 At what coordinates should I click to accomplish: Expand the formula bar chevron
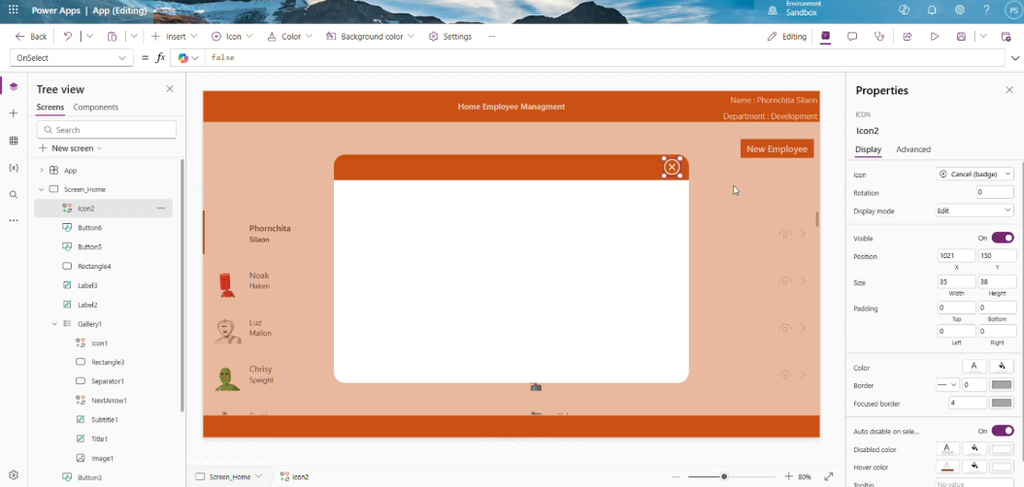pyautogui.click(x=1015, y=58)
